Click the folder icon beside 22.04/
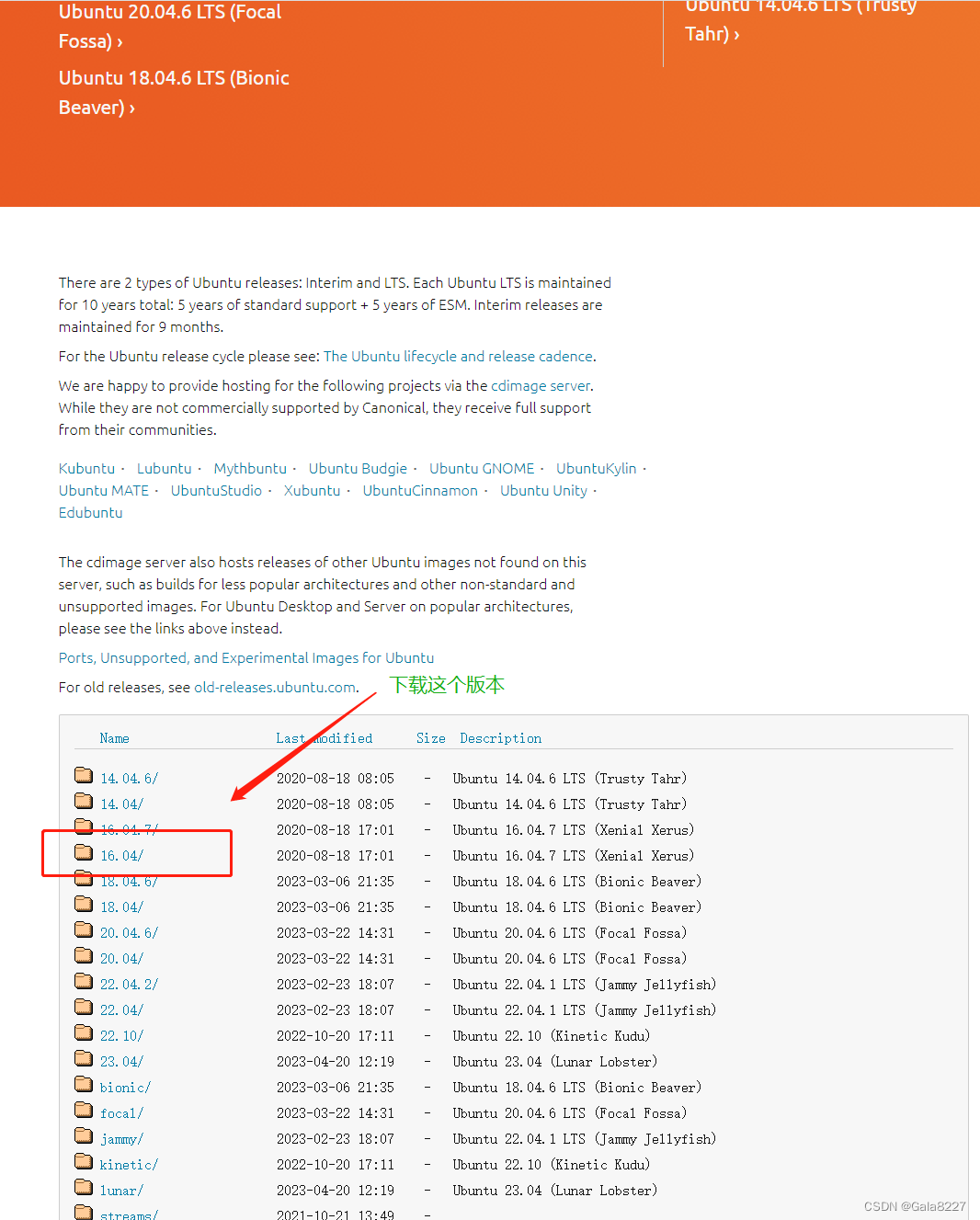 coord(84,1006)
